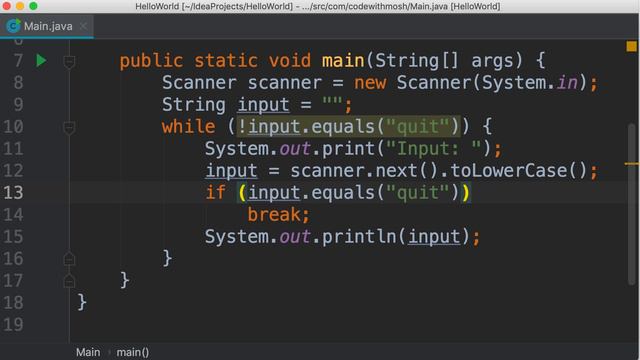This screenshot has height=360, width=640.
Task: Click line number 19 in the gutter
Action: (x=13, y=324)
